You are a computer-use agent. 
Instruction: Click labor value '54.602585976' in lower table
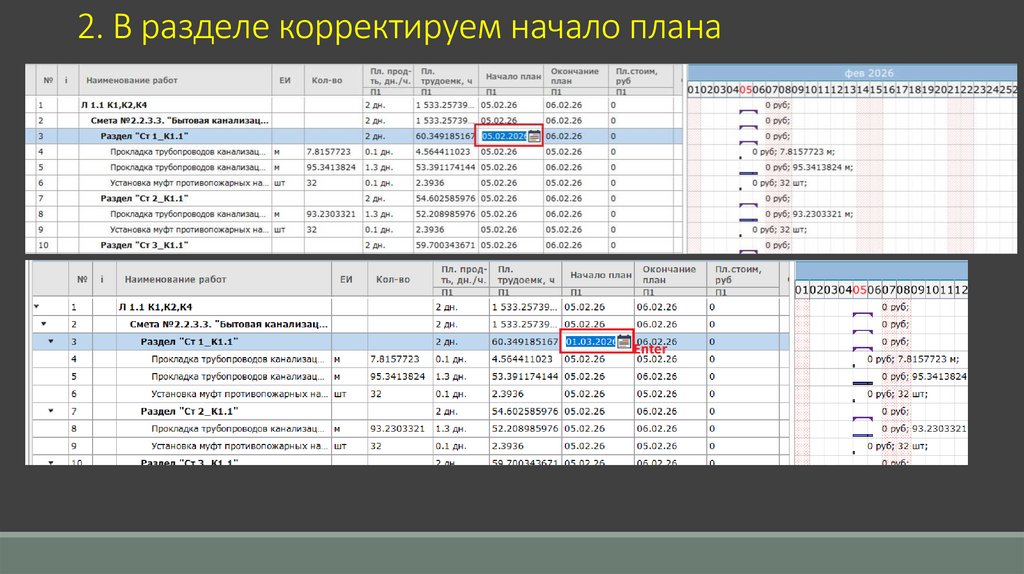[x=525, y=411]
